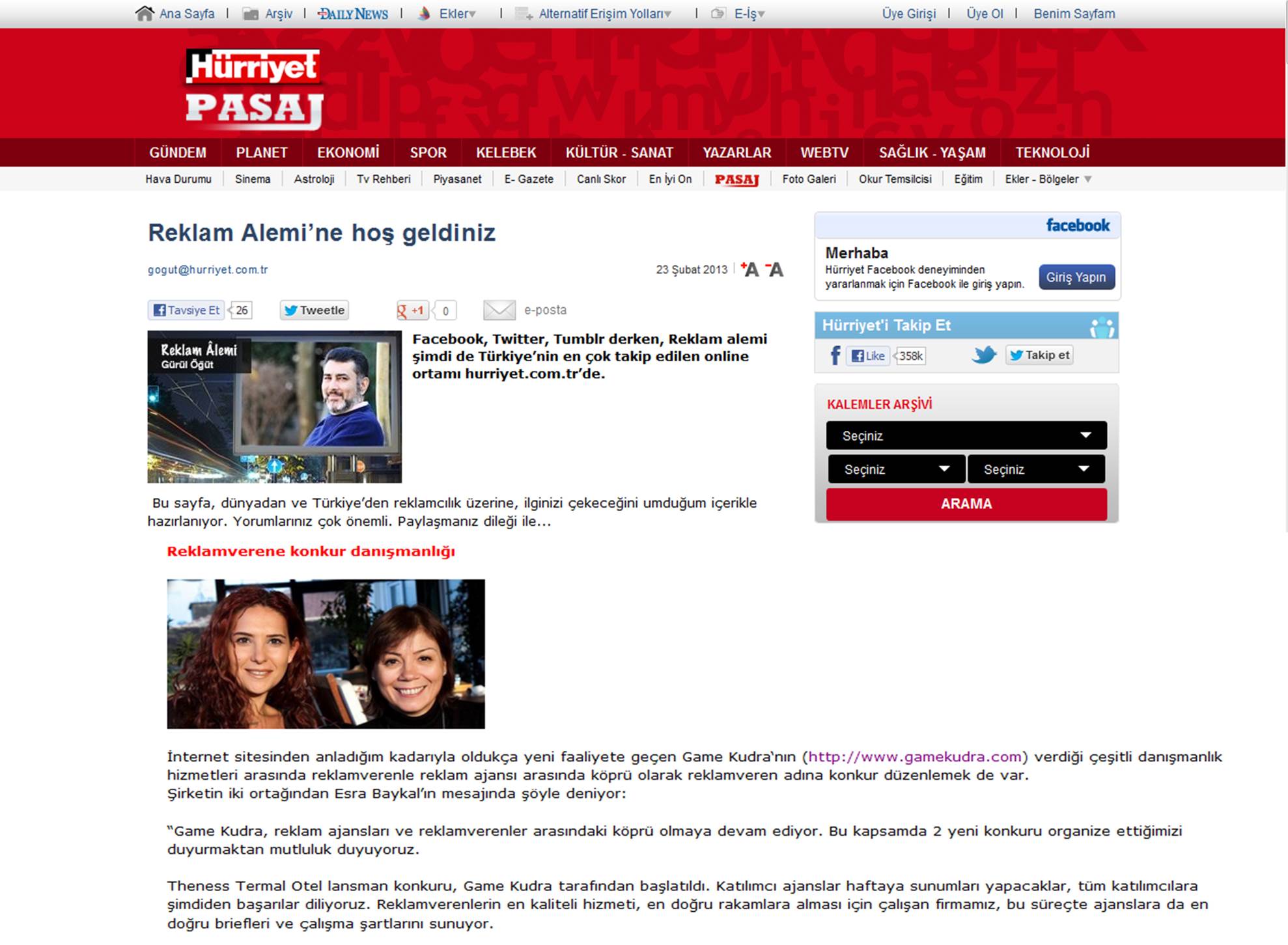Open the PLANET menu section
The width and height of the screenshot is (1288, 945).
pos(262,152)
